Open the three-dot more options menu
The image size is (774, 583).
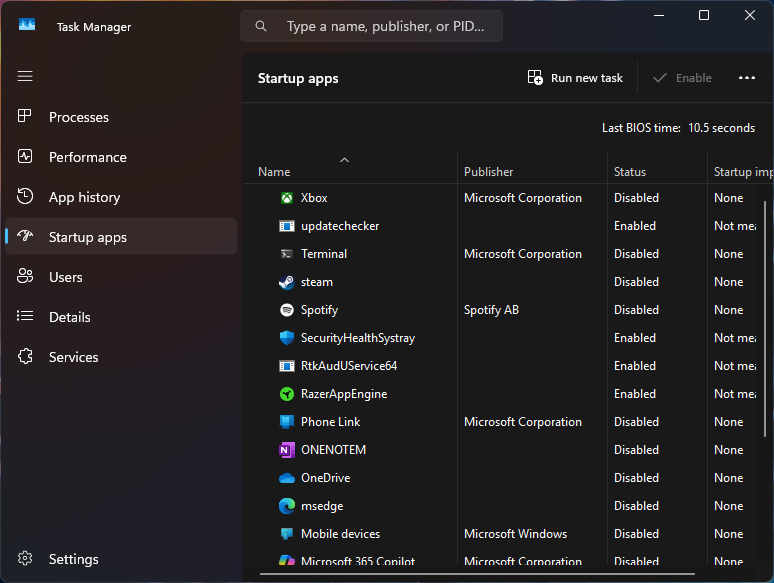(746, 78)
